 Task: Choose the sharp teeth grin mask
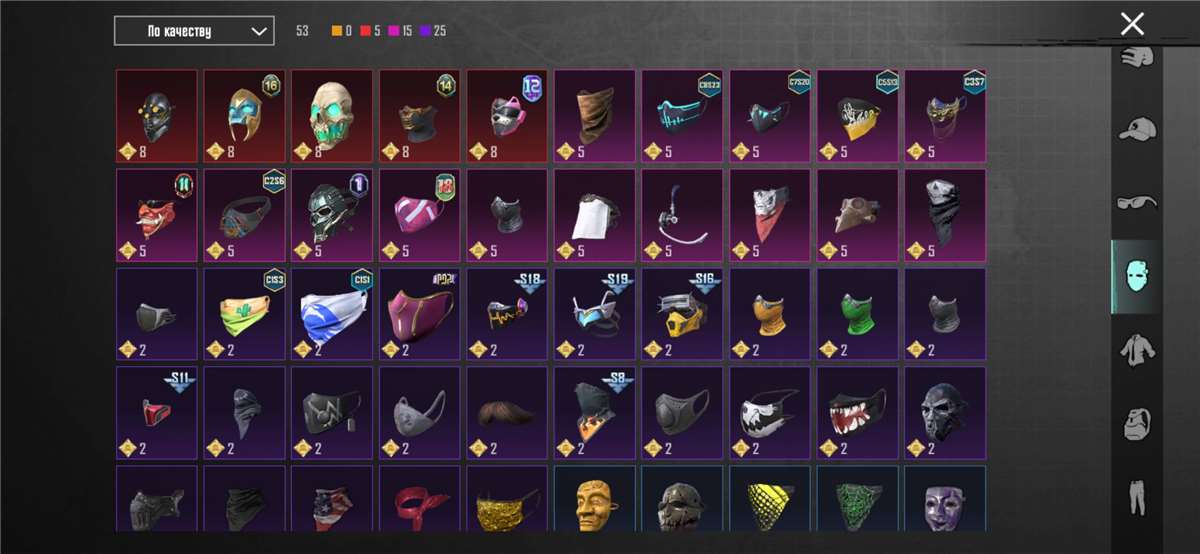[x=858, y=412]
